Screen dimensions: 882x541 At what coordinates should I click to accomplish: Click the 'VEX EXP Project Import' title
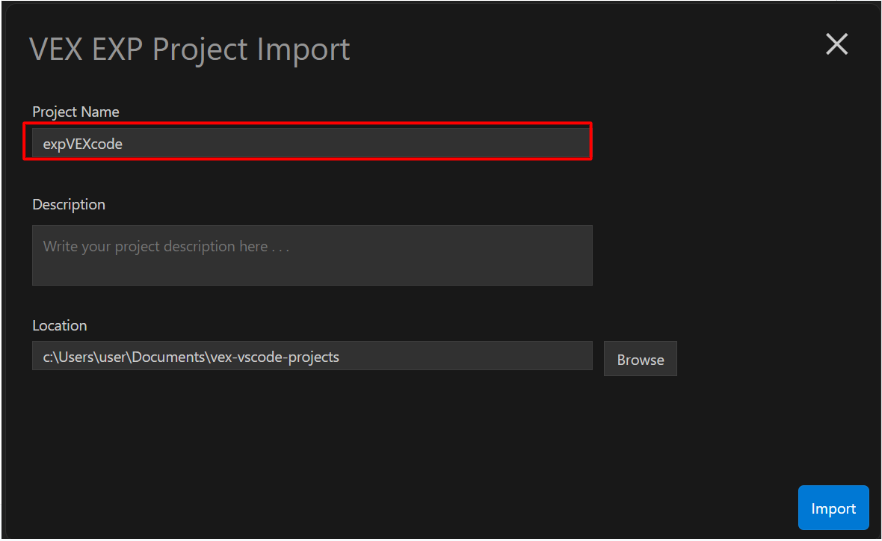189,49
